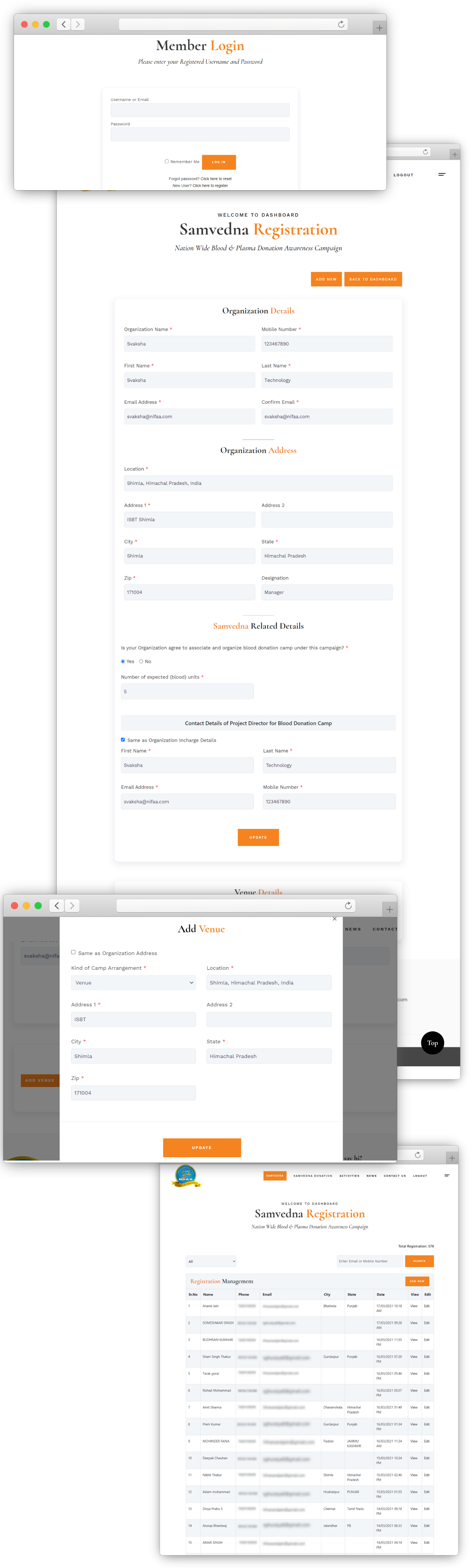This screenshot has width=471, height=1568.
Task: Open a new tab in the Member Login browser
Action: tap(379, 27)
